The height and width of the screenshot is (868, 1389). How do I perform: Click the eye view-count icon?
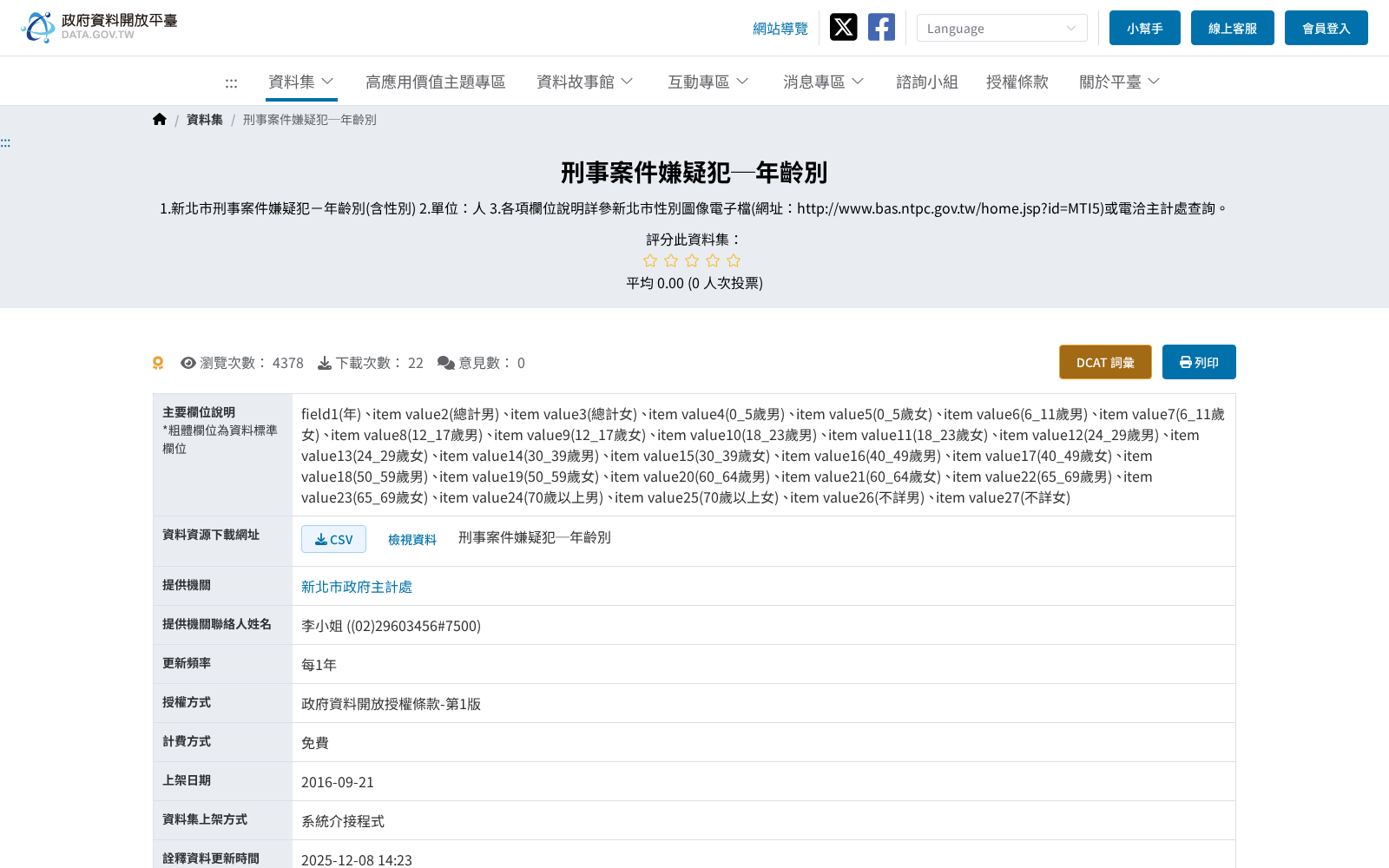point(188,363)
